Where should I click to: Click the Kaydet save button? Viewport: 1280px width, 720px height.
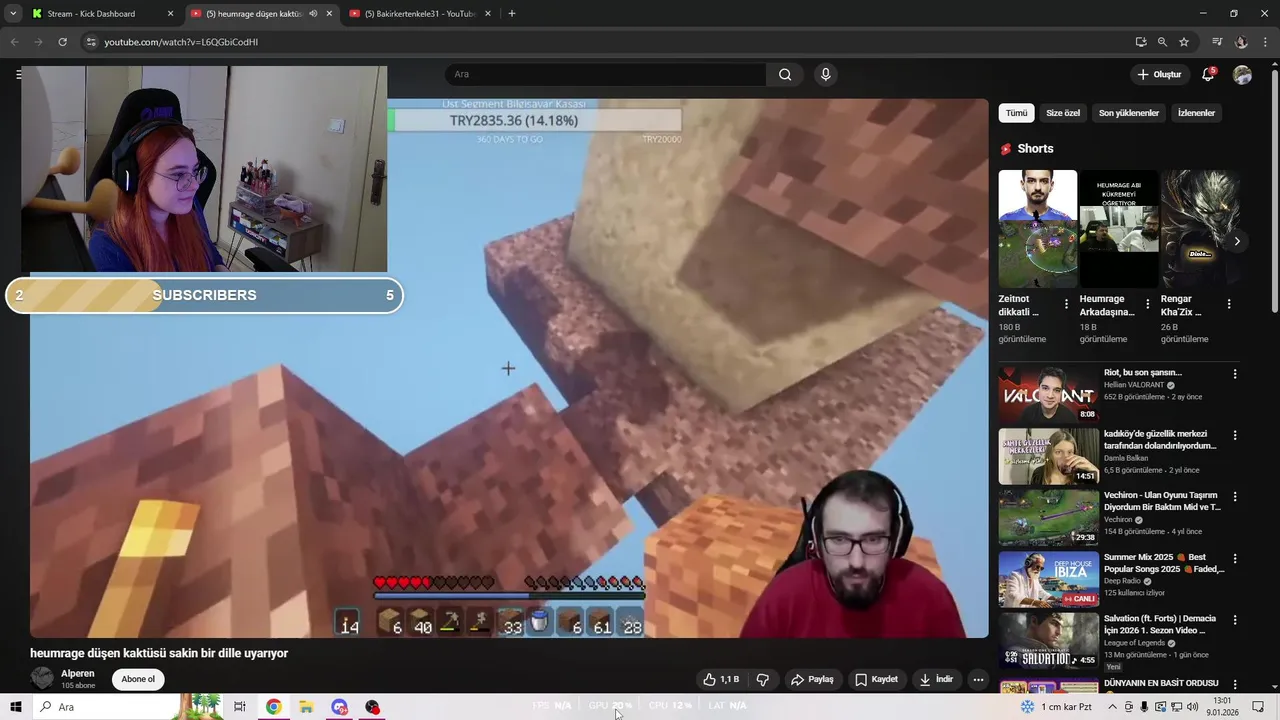(x=876, y=679)
